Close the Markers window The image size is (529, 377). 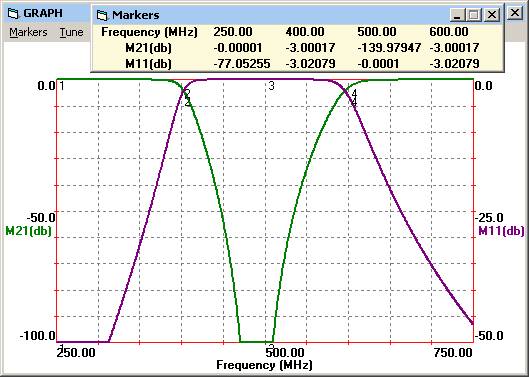pos(492,15)
